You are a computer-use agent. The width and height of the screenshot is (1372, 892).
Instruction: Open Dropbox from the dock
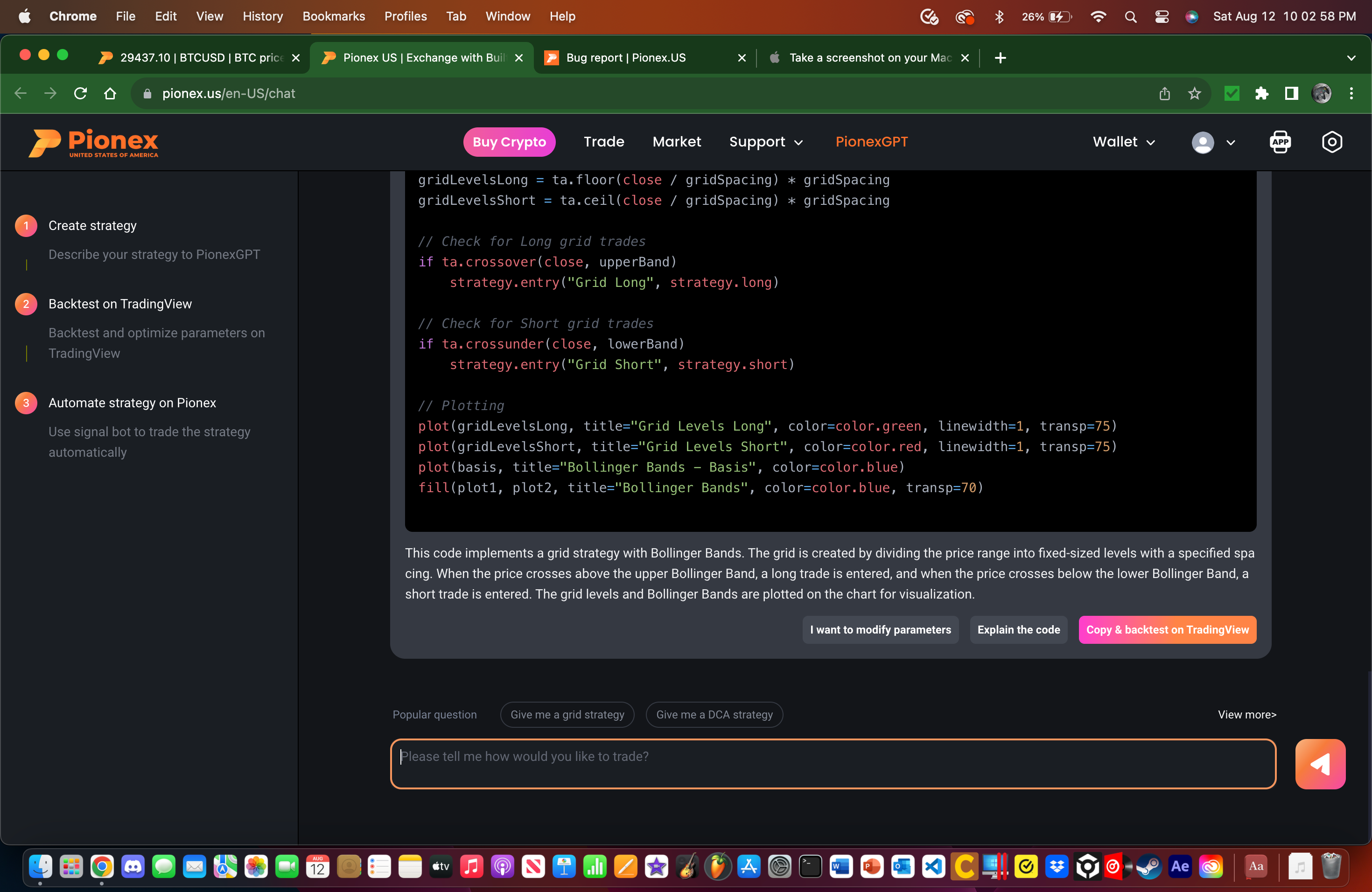[1056, 866]
